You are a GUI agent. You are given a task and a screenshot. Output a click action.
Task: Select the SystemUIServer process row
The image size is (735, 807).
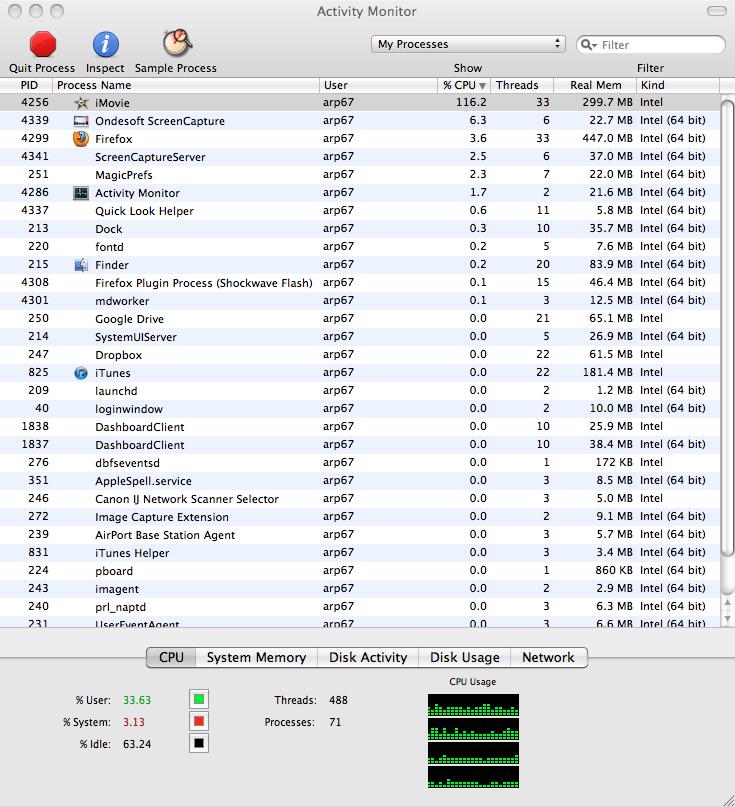pos(360,337)
